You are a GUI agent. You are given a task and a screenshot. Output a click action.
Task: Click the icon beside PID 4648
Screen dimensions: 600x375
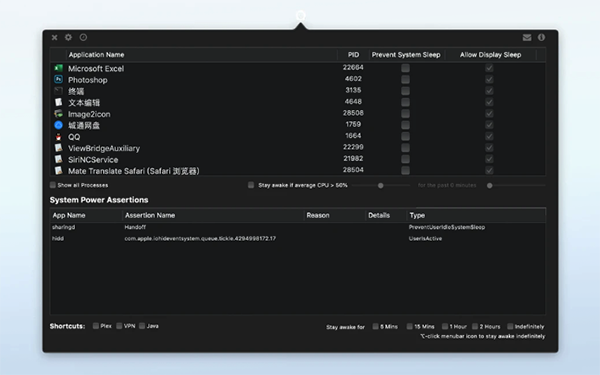(x=58, y=102)
